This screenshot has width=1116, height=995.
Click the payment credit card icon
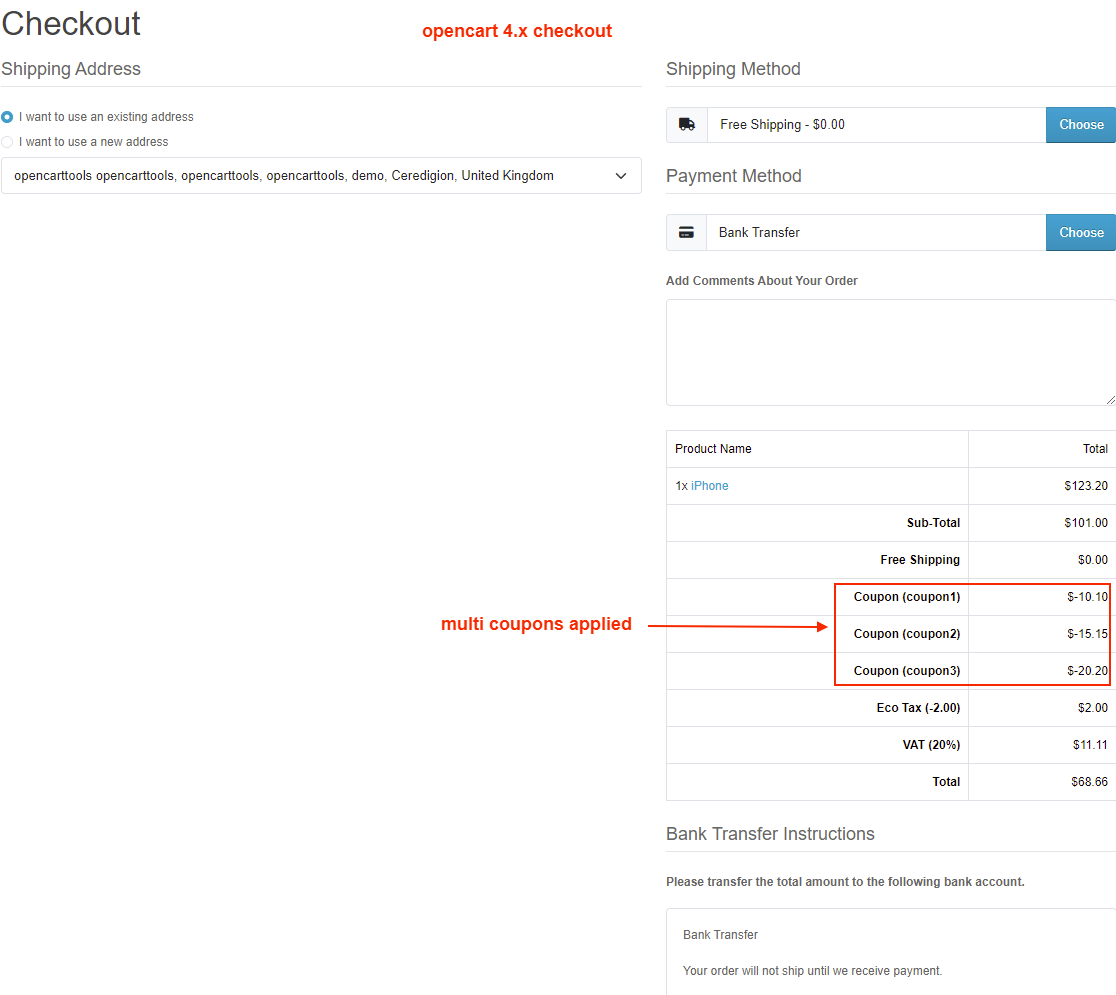686,232
